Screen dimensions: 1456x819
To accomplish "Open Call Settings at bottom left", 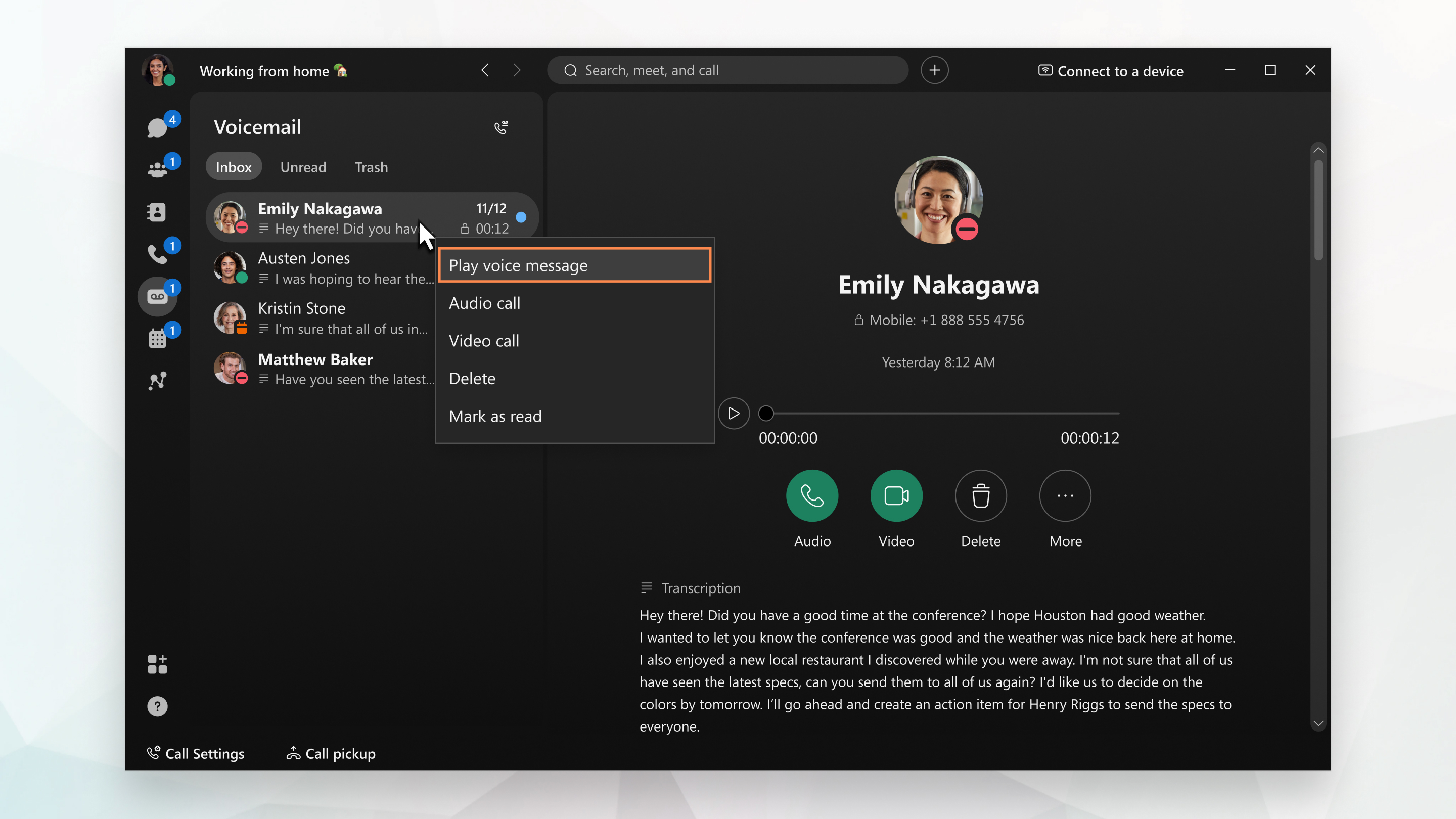I will [x=196, y=753].
